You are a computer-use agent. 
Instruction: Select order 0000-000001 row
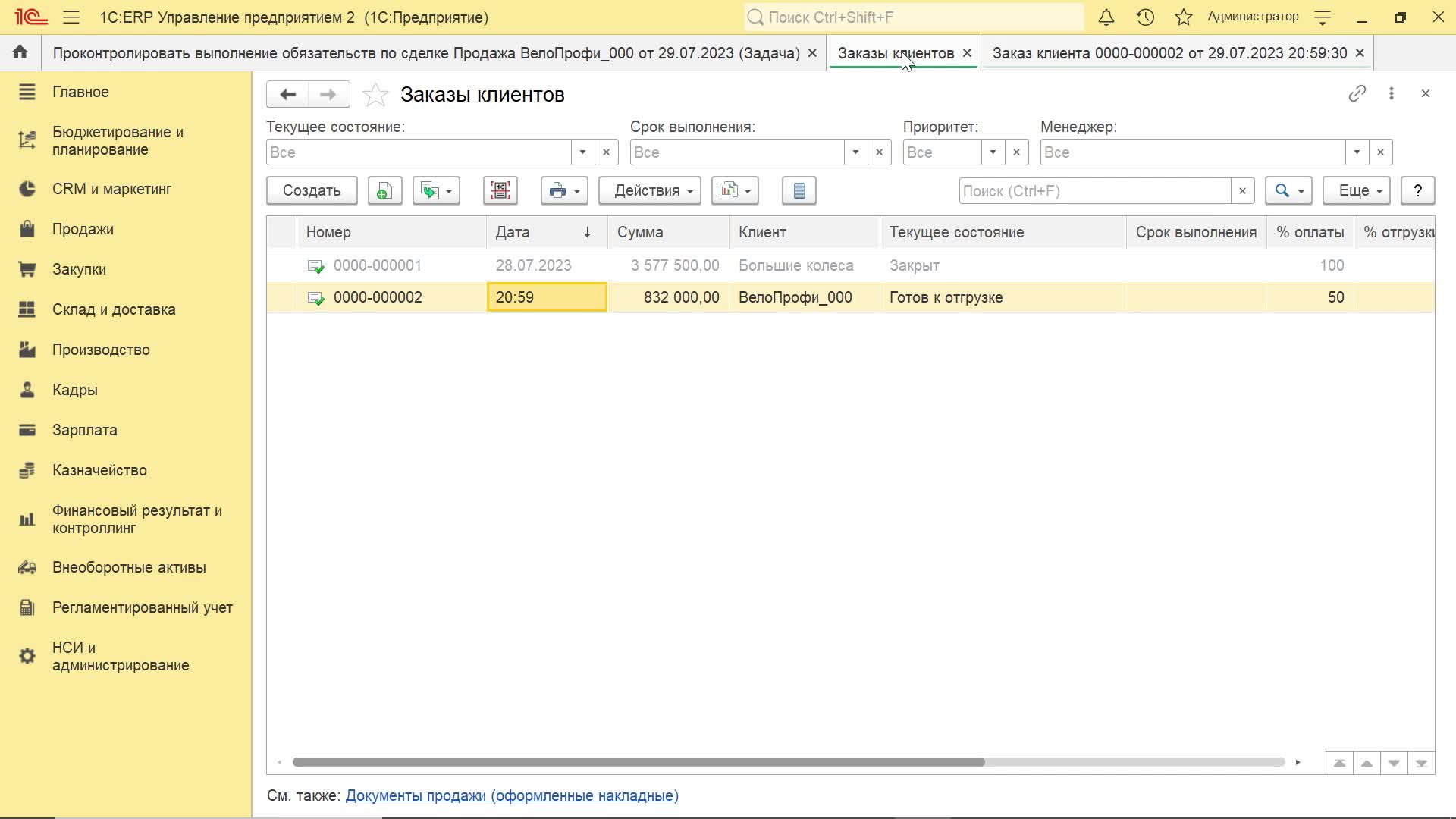850,265
